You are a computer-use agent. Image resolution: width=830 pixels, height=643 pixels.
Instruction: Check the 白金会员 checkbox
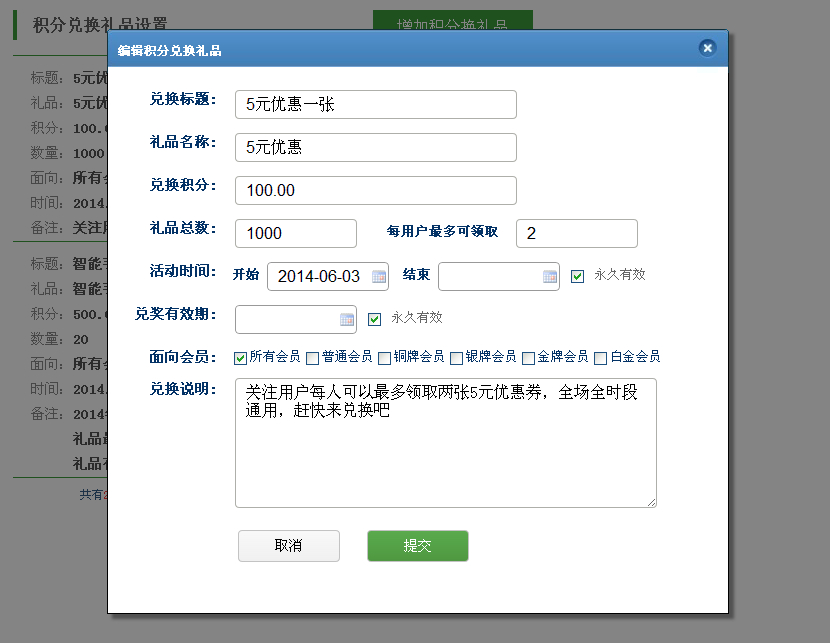click(600, 358)
